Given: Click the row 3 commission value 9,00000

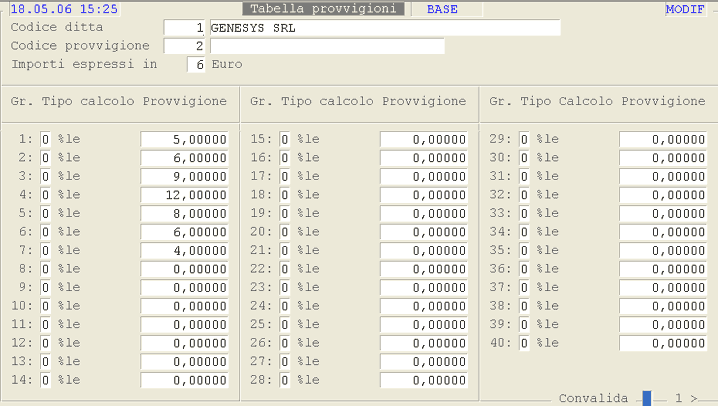Looking at the screenshot, I should pyautogui.click(x=185, y=176).
